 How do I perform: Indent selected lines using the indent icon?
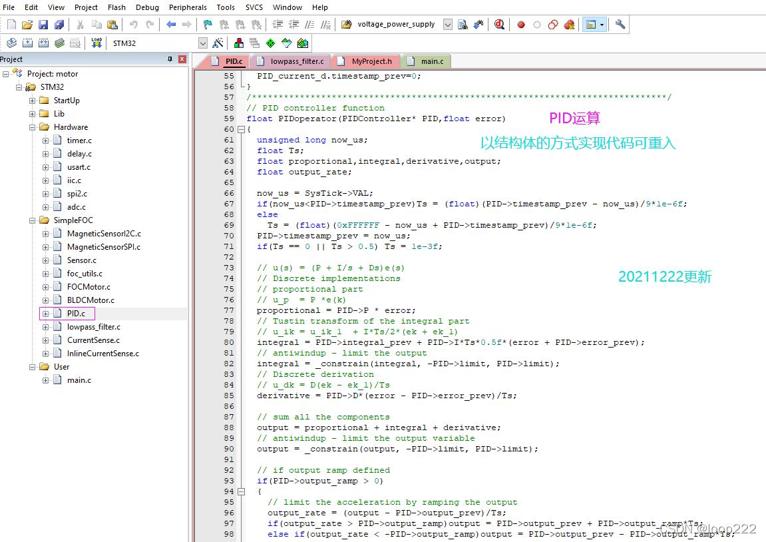pyautogui.click(x=277, y=24)
